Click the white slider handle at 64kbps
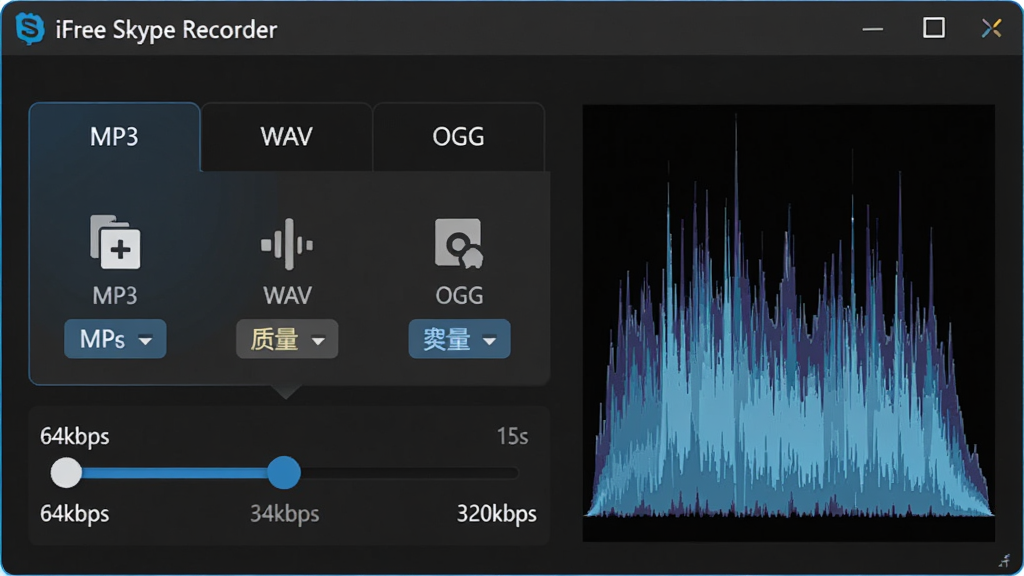Screen dimensions: 1024x576 click(66, 472)
